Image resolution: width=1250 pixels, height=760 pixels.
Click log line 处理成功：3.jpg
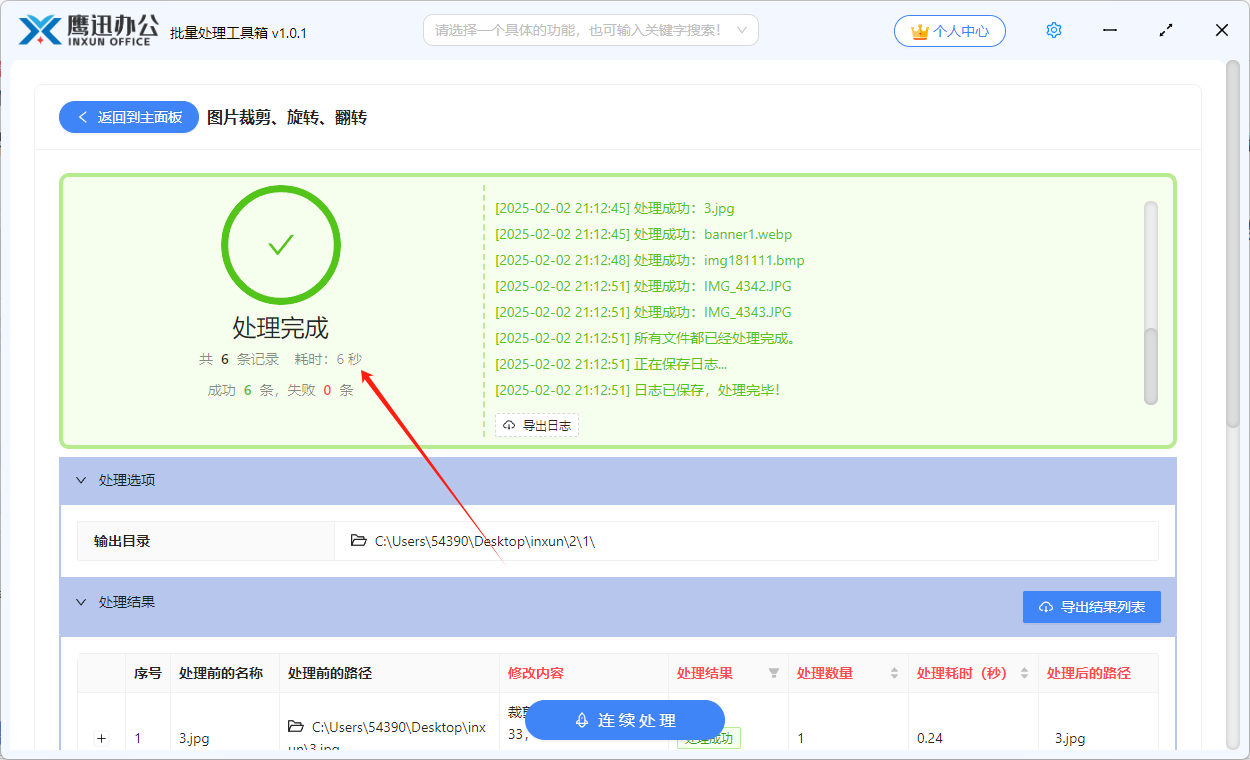click(x=615, y=208)
